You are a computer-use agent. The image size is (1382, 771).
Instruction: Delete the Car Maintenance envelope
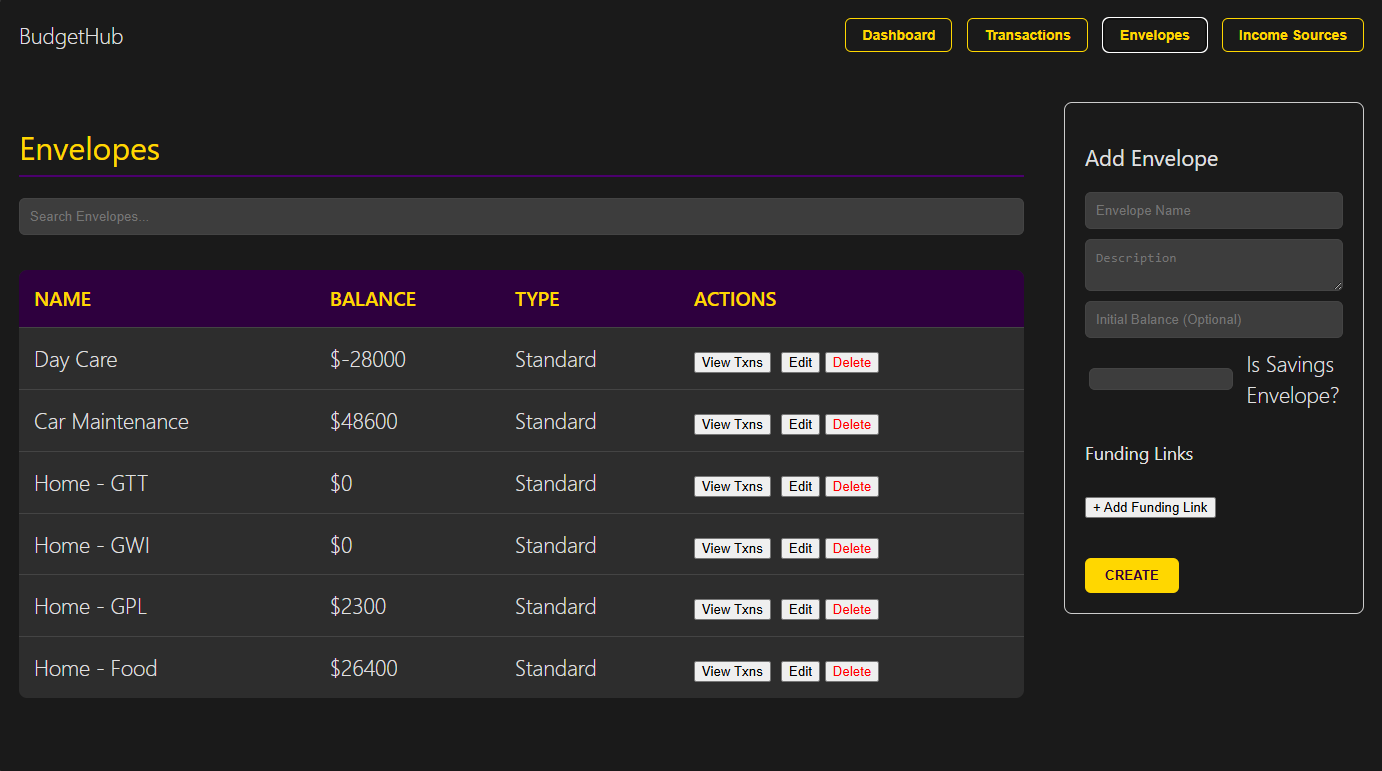point(851,425)
